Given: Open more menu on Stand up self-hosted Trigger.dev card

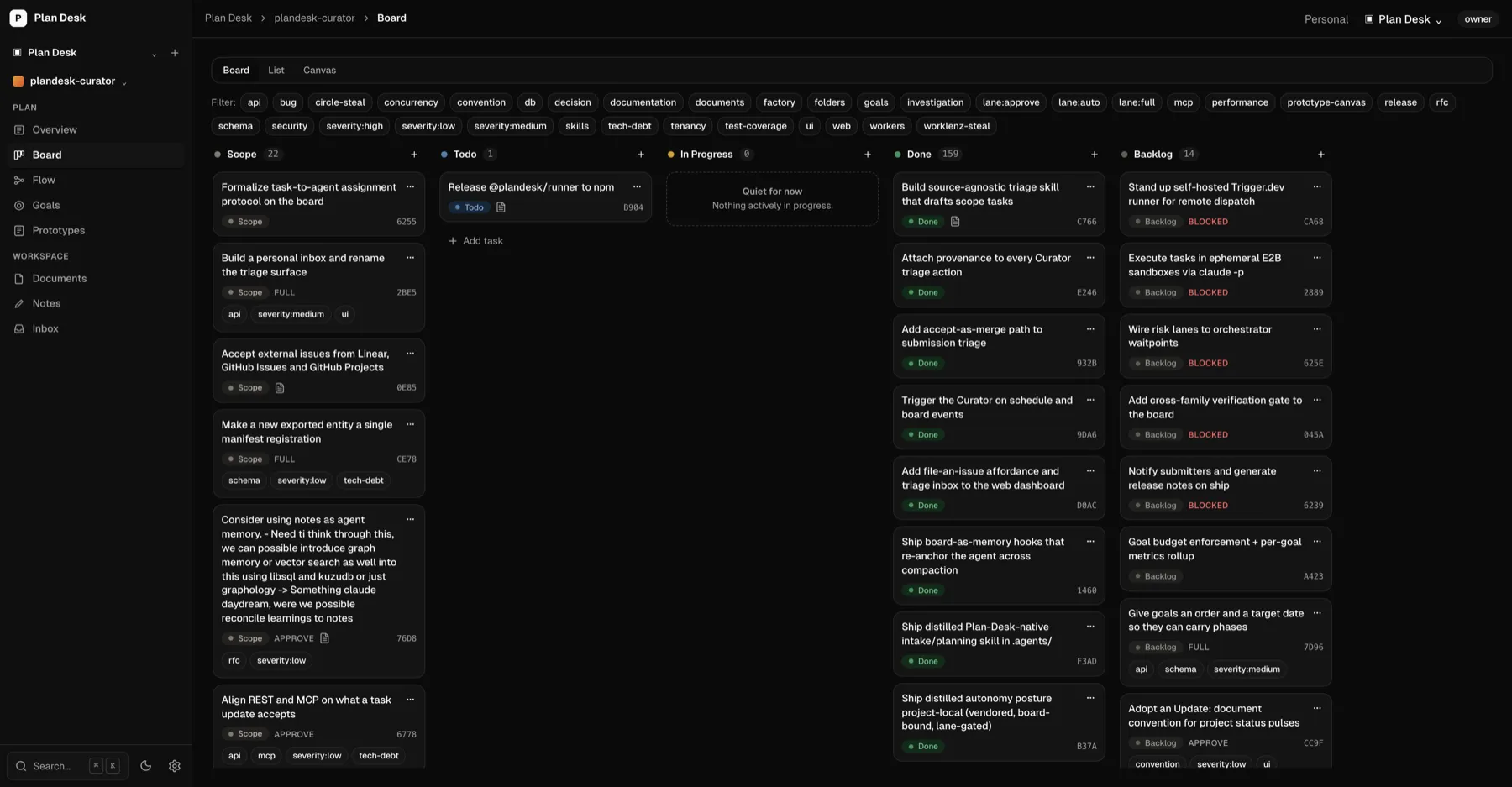Looking at the screenshot, I should pyautogui.click(x=1317, y=187).
